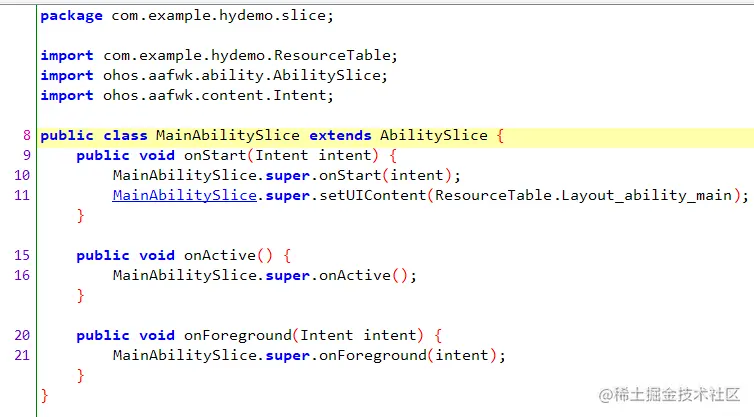Click 'com.example.hydemo.ResourceTable;' in the import
This screenshot has height=417, width=754.
click(250, 56)
